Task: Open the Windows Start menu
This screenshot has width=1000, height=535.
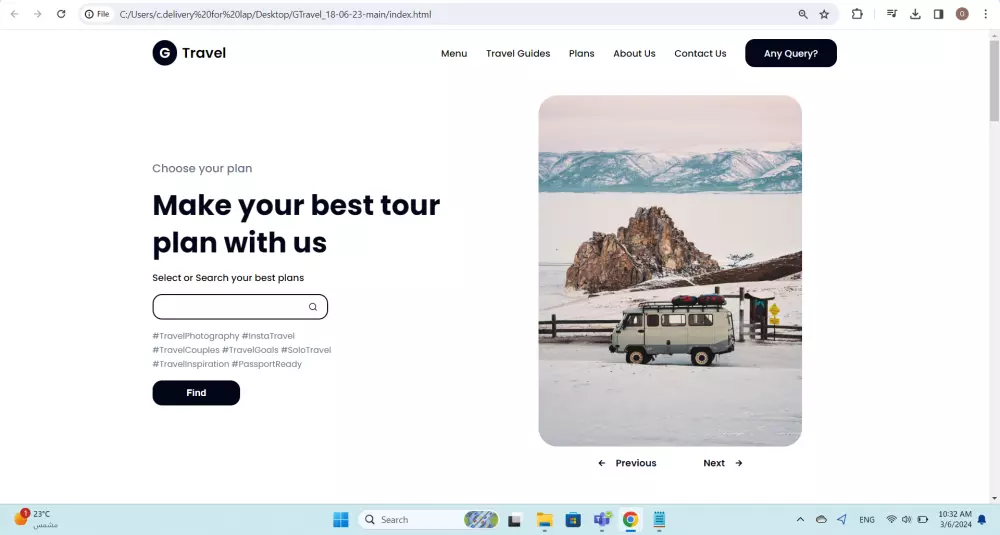Action: (x=341, y=520)
